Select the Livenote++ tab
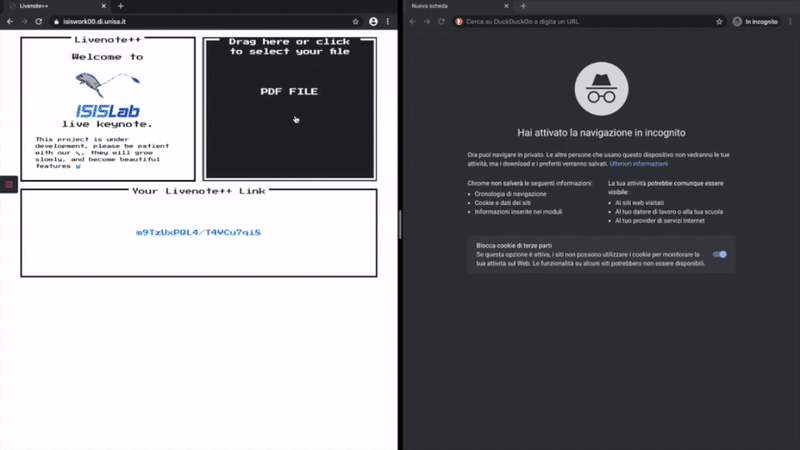The width and height of the screenshot is (800, 450). (x=57, y=6)
